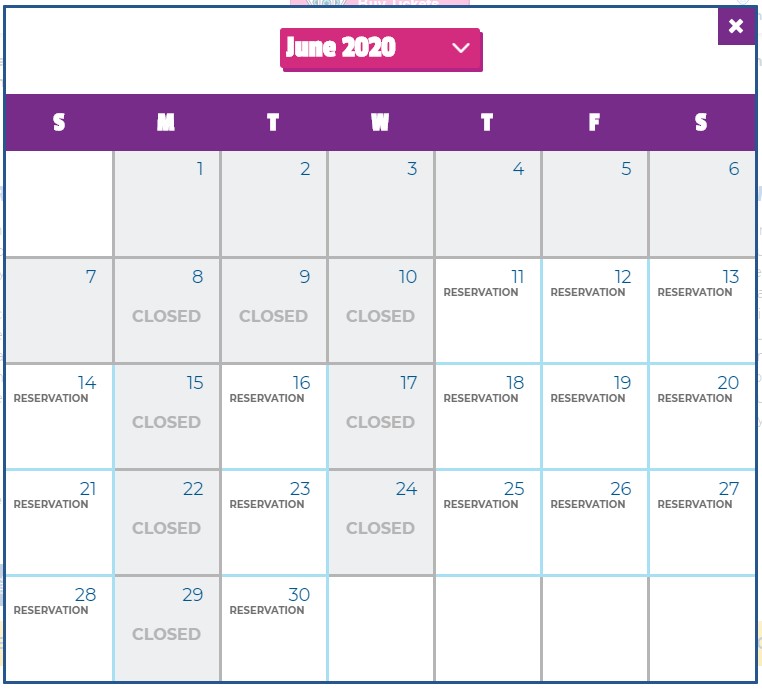The width and height of the screenshot is (762, 689).
Task: Pick June 20 reservation day
Action: pyautogui.click(x=702, y=416)
